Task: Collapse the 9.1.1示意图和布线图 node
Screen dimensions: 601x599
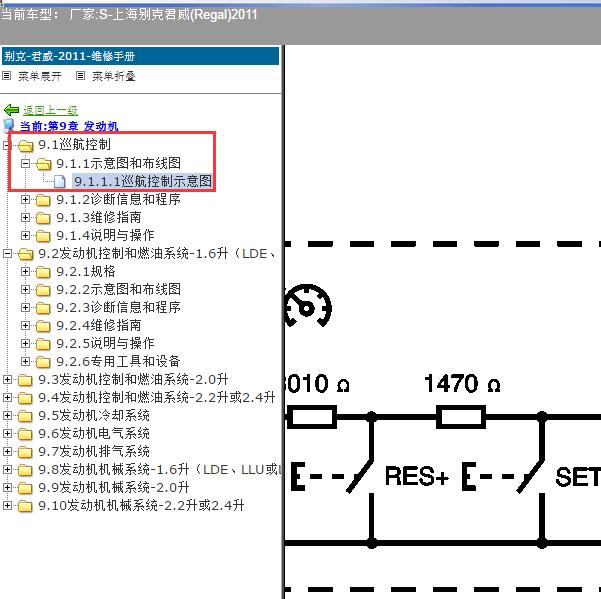Action: pyautogui.click(x=25, y=164)
